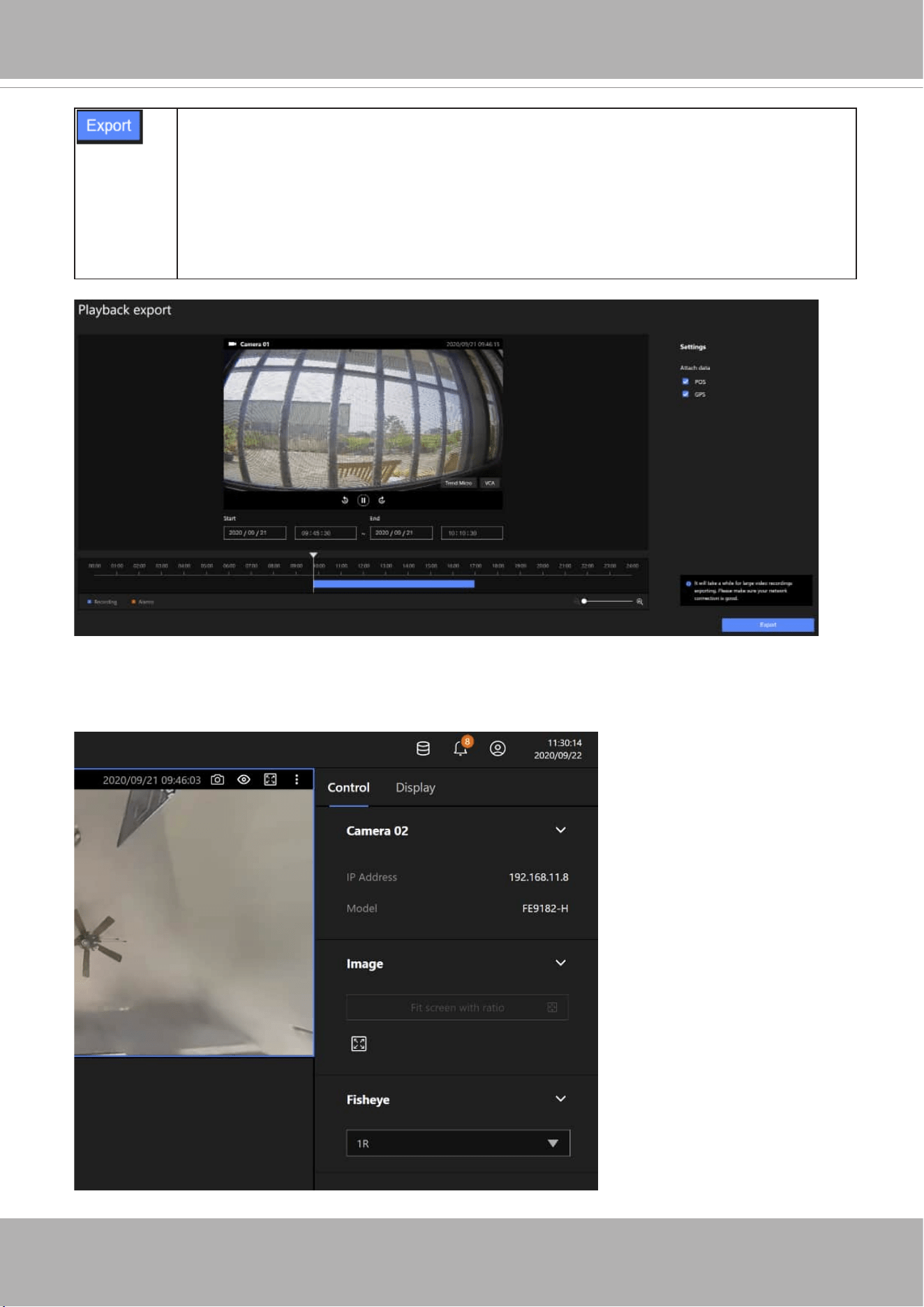Take a snapshot with the camera icon
Viewport: 924px width, 1307px height.
tap(218, 780)
